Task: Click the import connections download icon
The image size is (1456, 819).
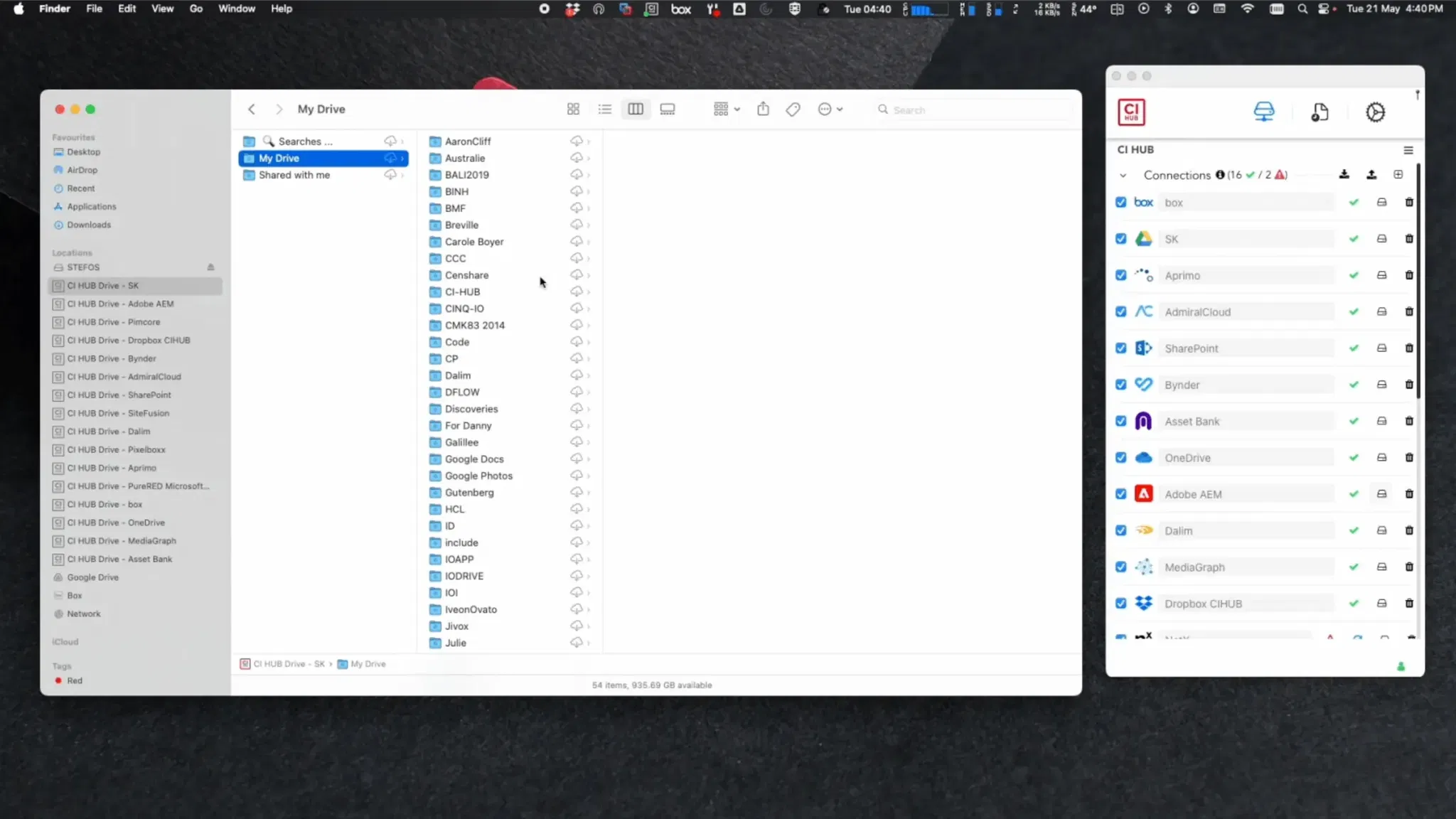Action: coord(1344,174)
